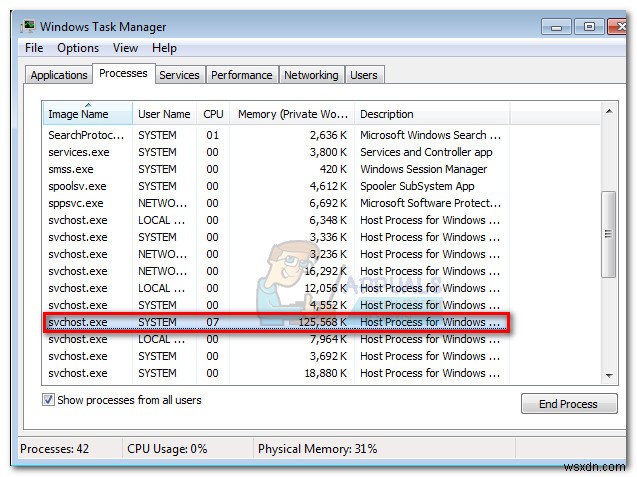
Task: Sort by CPU column header
Action: pos(213,114)
